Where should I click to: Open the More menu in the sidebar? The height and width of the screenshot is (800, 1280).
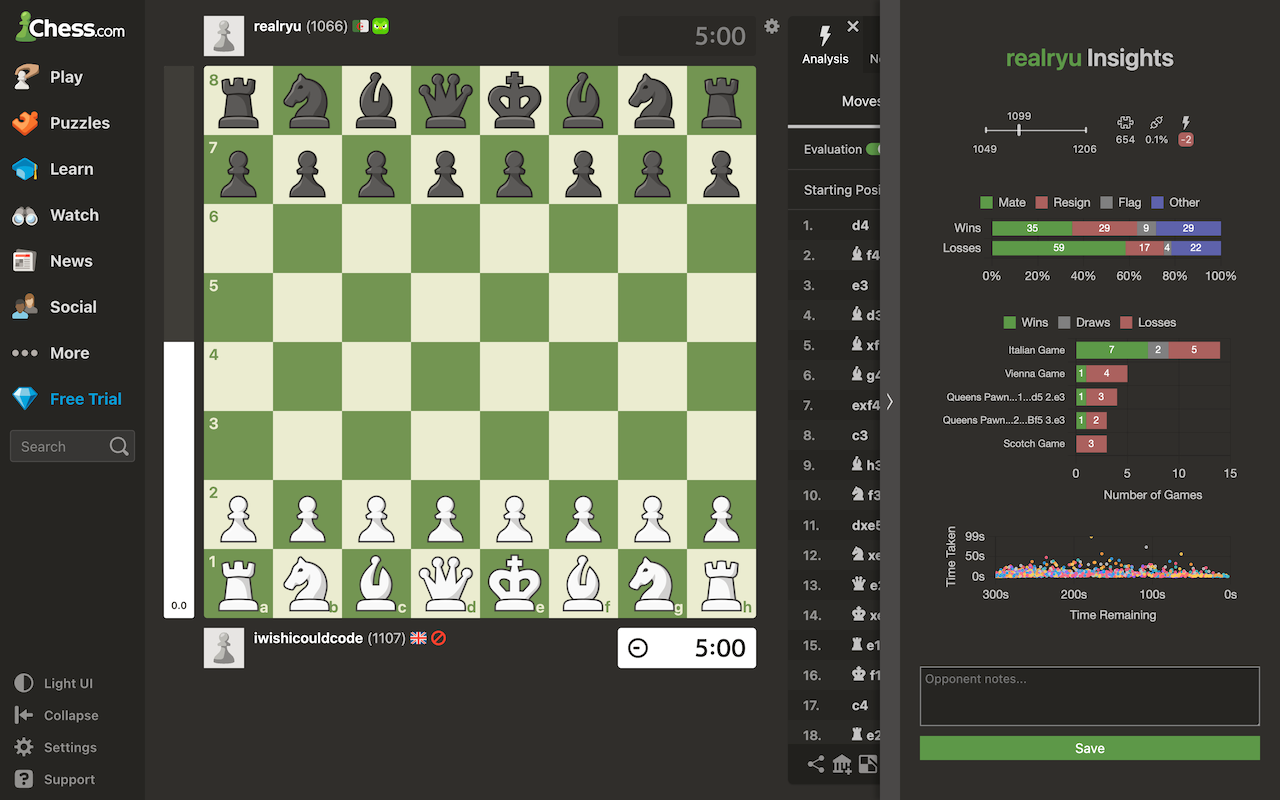50,353
